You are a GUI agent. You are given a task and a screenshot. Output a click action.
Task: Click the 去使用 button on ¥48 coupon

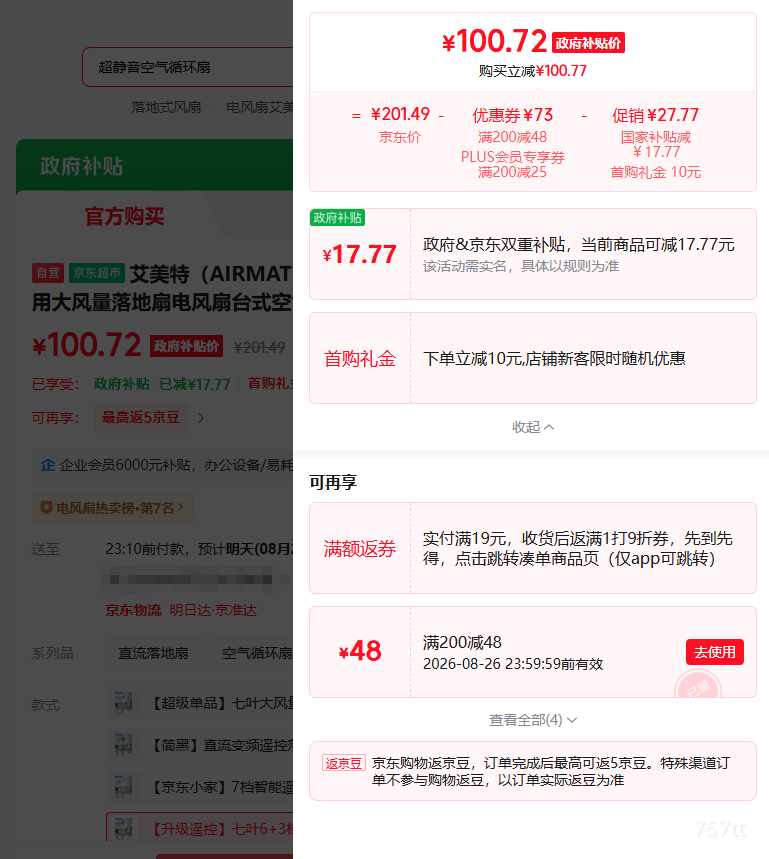coord(715,652)
